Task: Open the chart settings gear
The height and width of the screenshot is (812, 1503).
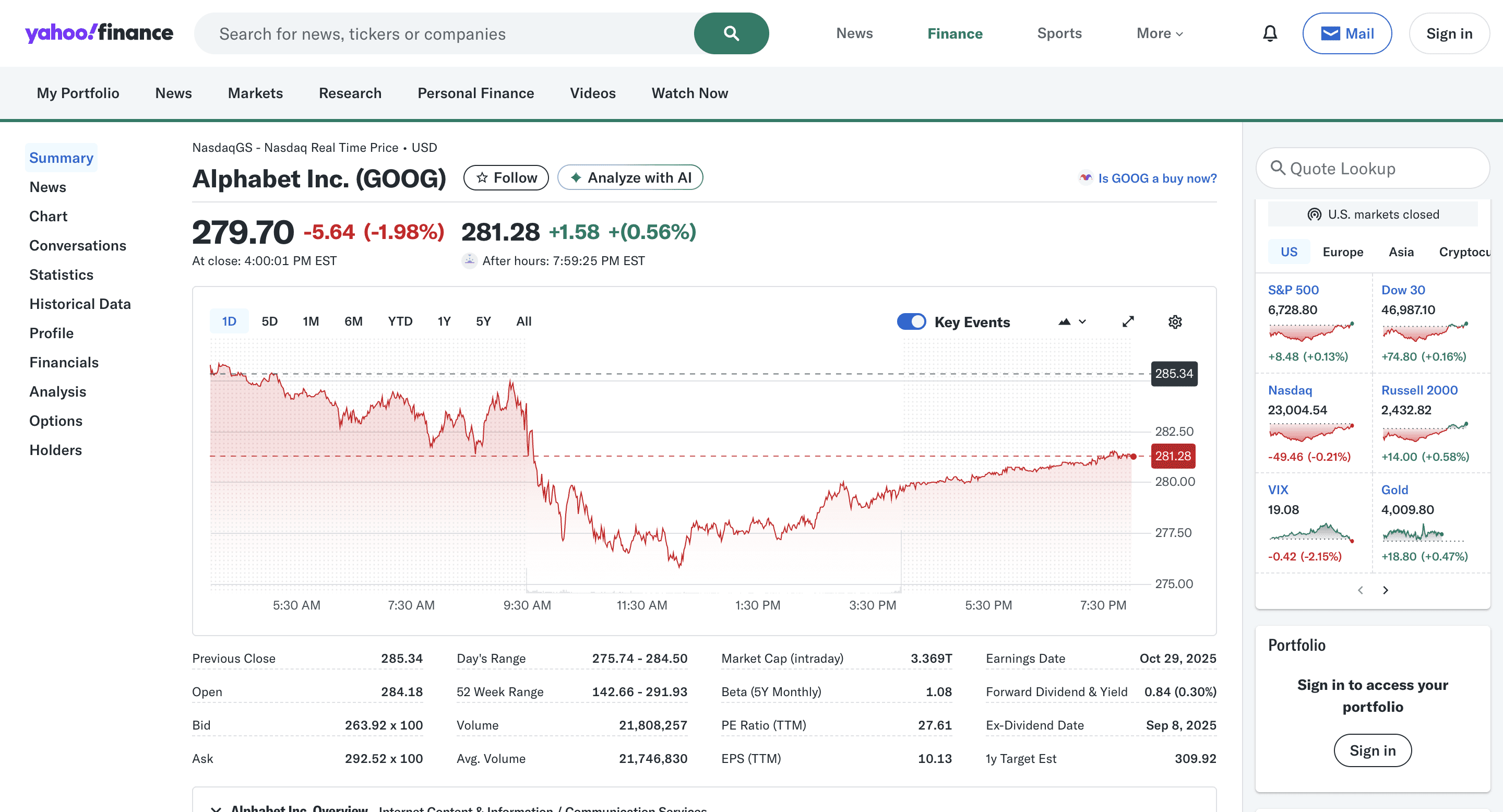Action: (1175, 321)
